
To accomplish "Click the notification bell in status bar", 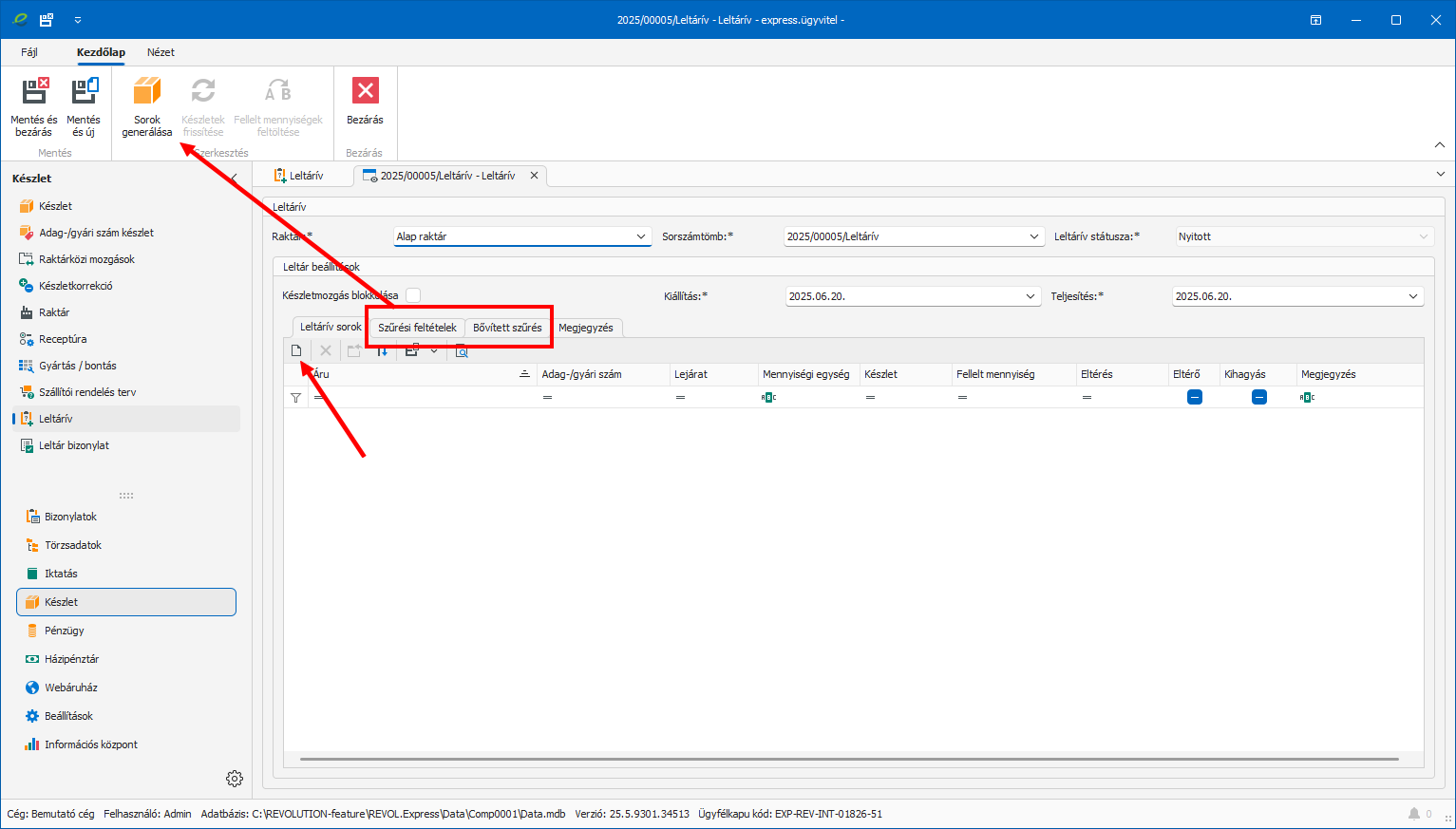I will click(1414, 814).
